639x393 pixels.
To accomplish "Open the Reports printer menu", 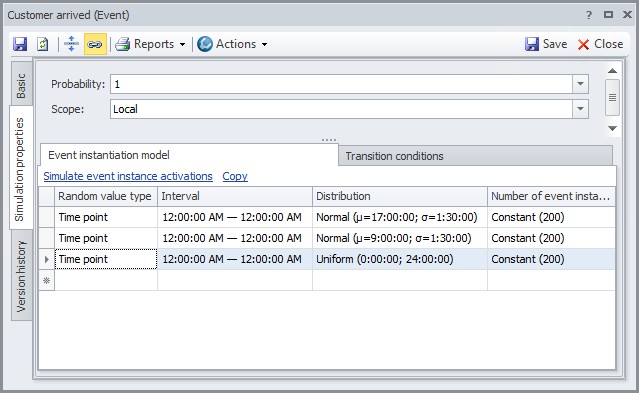I will pos(150,44).
